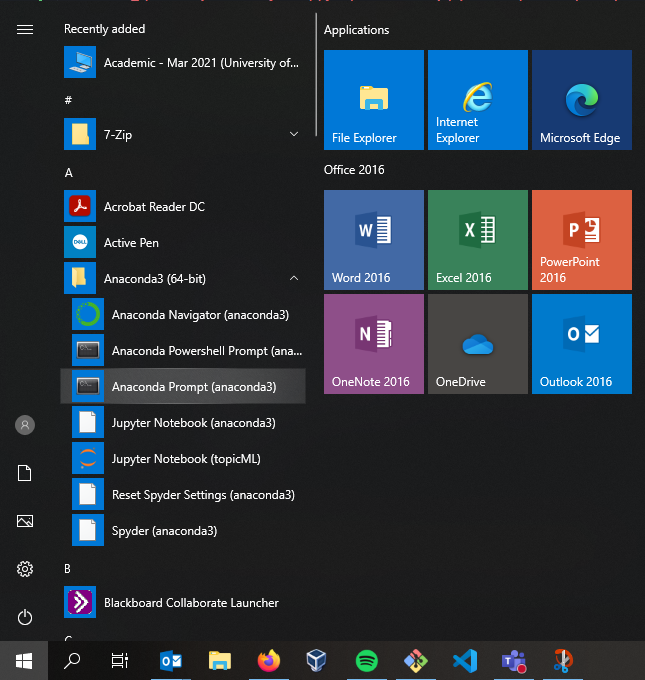Open Settings gear in Start sidebar
This screenshot has width=645, height=680.
point(25,569)
